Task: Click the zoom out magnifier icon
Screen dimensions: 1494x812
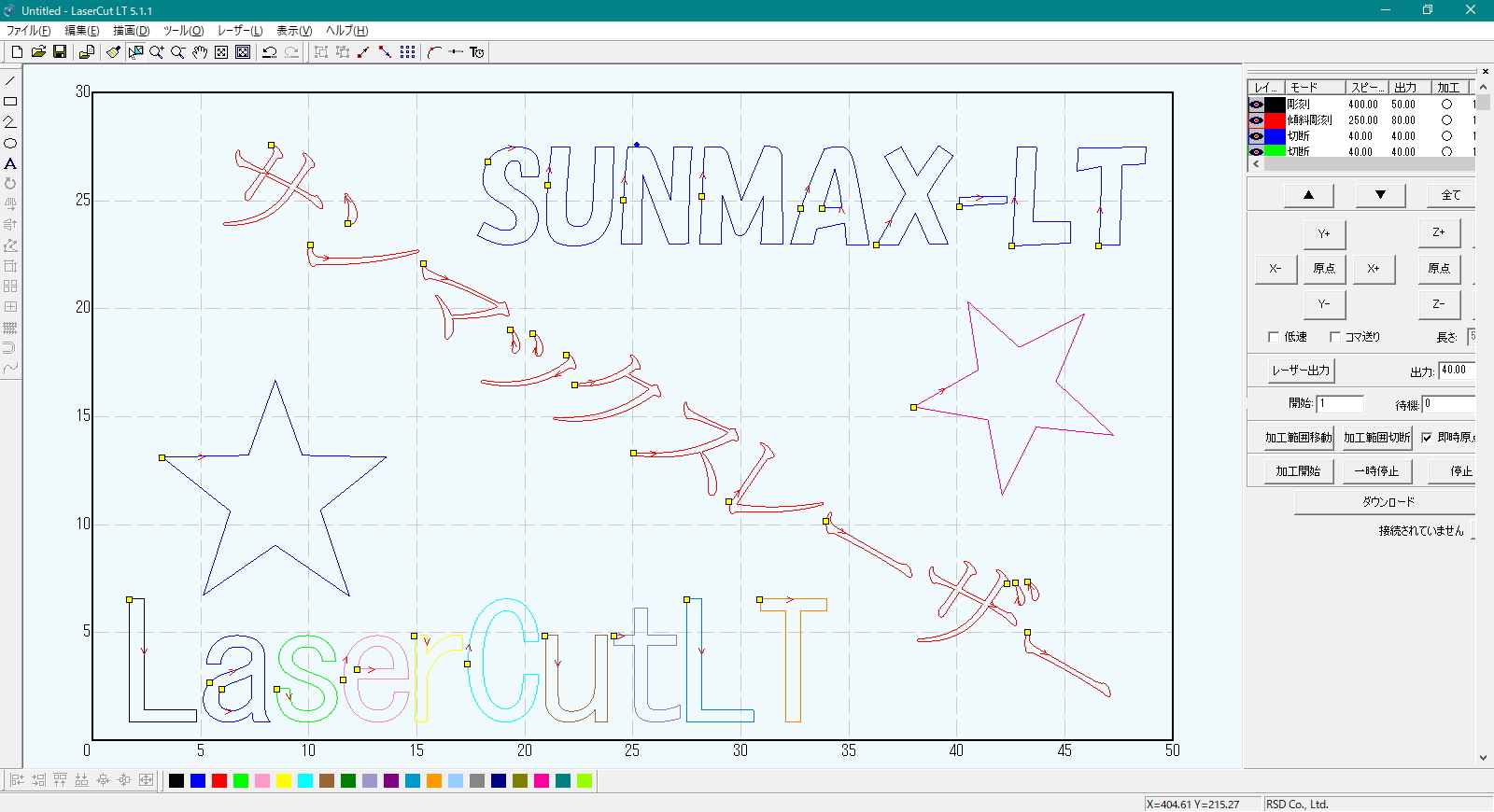Action: (177, 52)
